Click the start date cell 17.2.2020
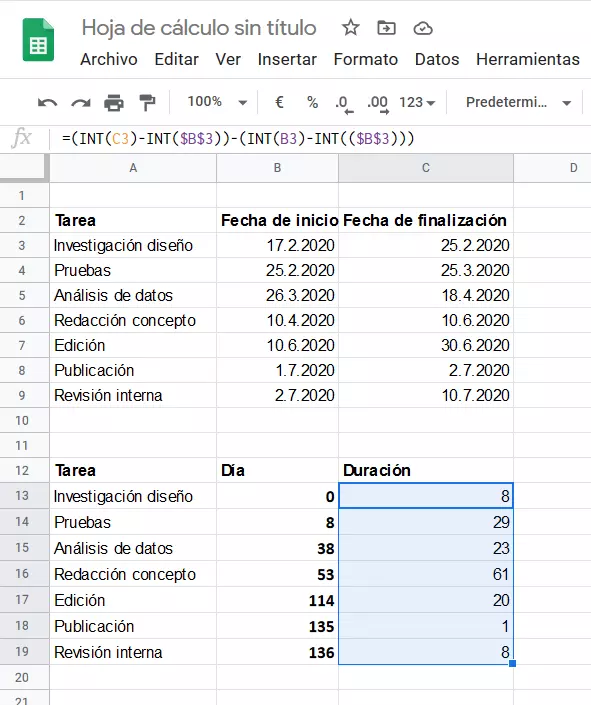Image resolution: width=591 pixels, height=705 pixels. point(278,245)
